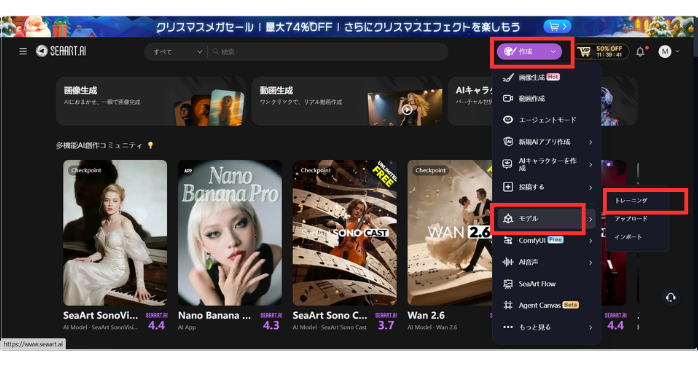Click the user avatar M
698x365 pixels.
click(x=665, y=52)
